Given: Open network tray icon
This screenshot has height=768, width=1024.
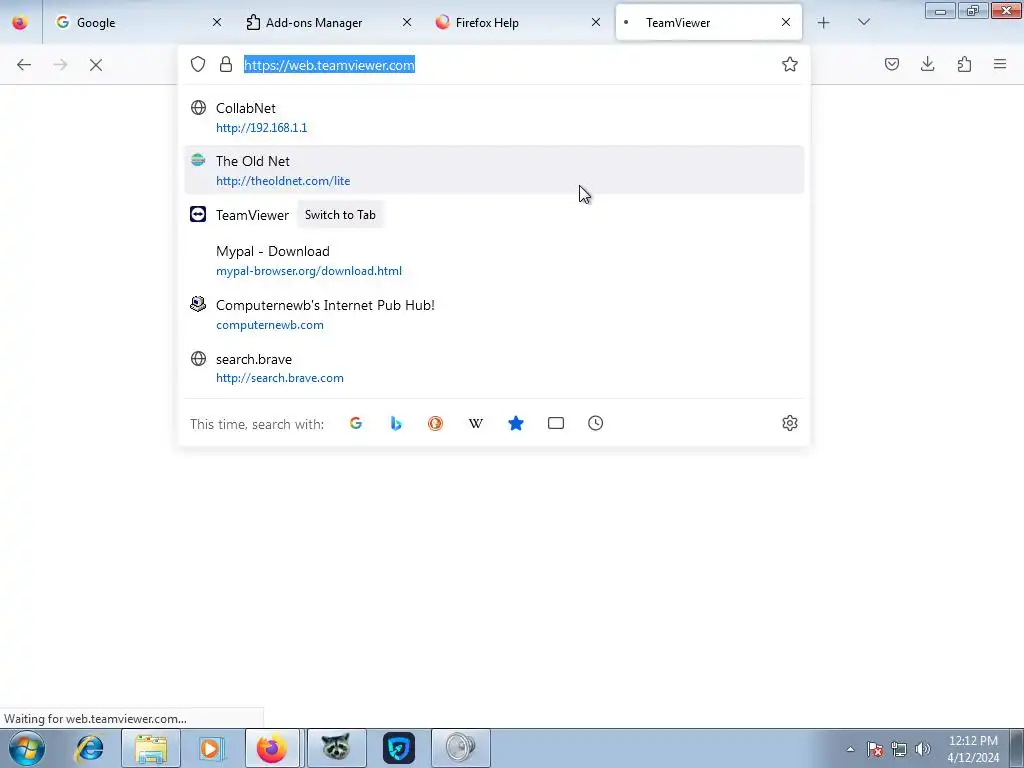Looking at the screenshot, I should pos(899,749).
